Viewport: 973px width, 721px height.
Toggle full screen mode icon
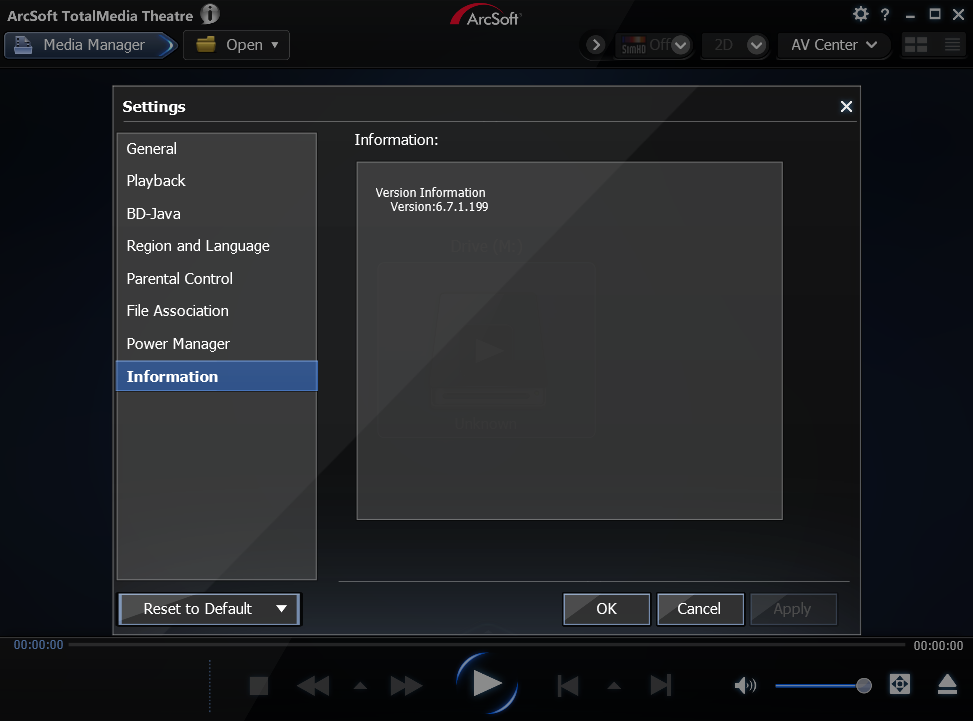click(900, 684)
